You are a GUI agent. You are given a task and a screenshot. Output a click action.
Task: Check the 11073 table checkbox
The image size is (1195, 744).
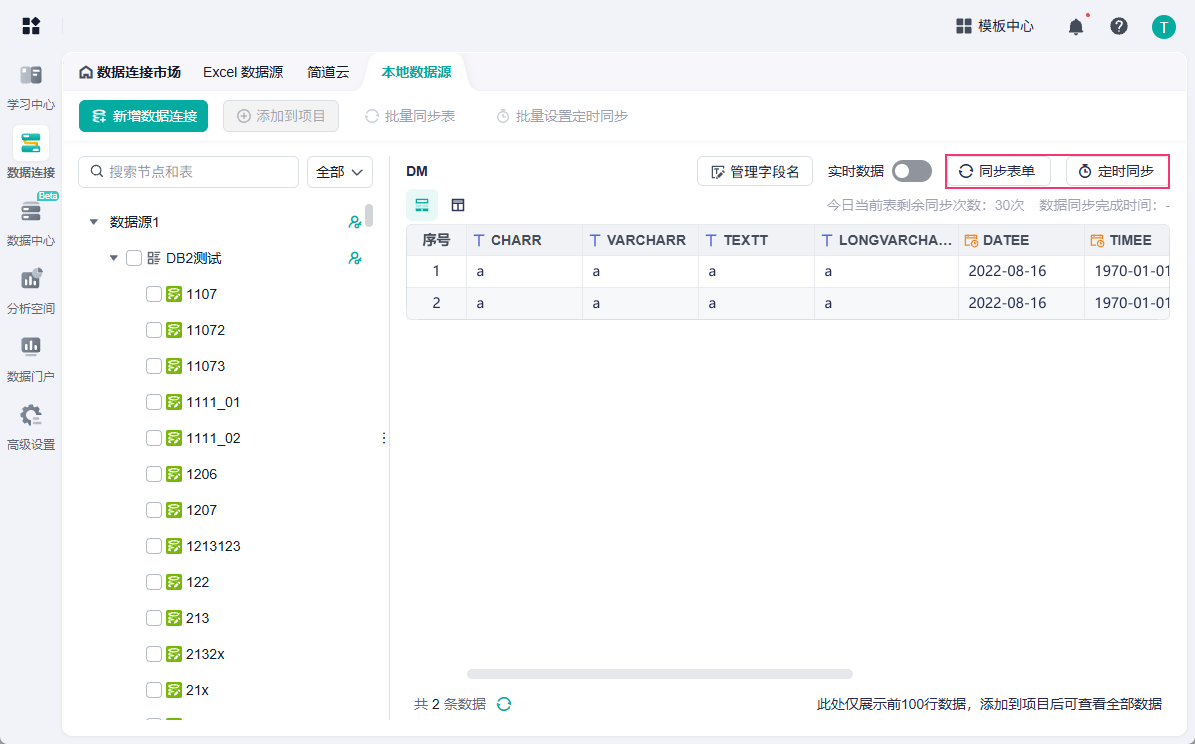(x=153, y=366)
